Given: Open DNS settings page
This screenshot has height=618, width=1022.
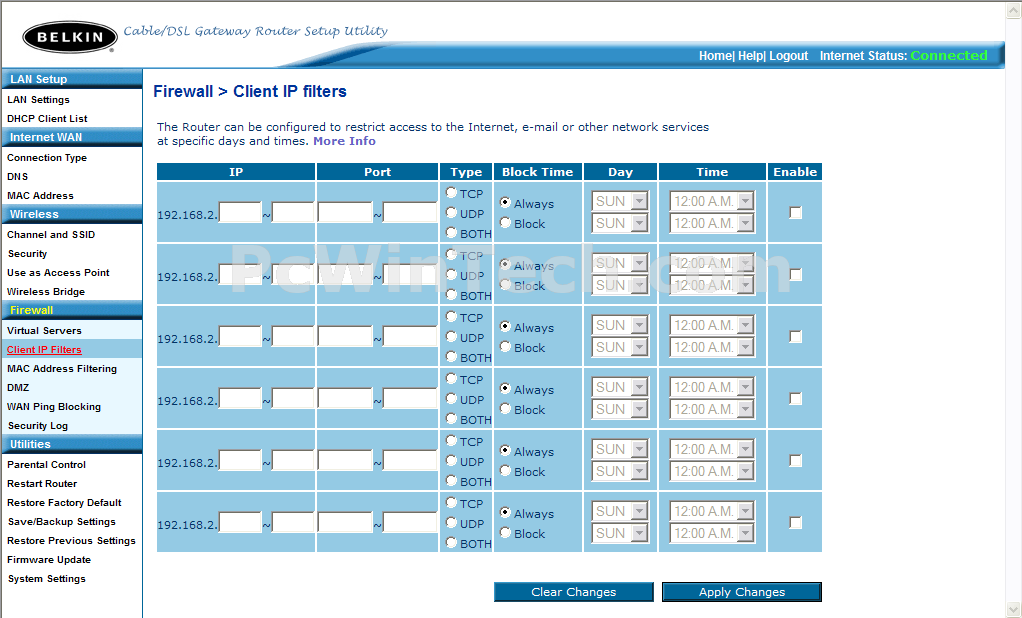Looking at the screenshot, I should (18, 177).
